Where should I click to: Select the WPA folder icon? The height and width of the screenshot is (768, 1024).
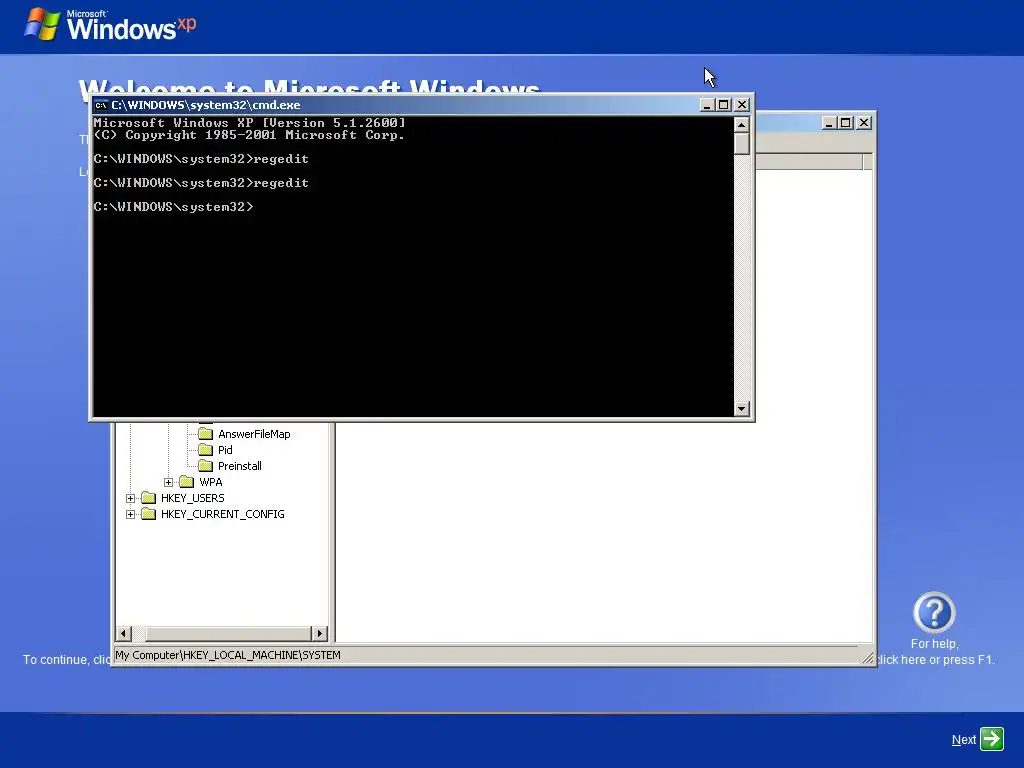pos(187,482)
